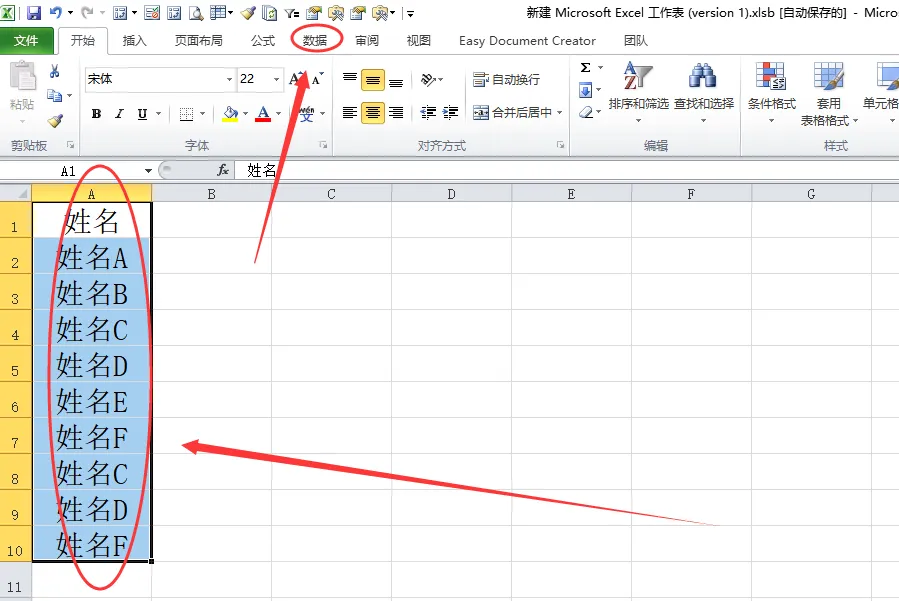Click the filter funnel icon in quick access toolbar
Viewport: 899px width, 601px height.
coord(292,13)
